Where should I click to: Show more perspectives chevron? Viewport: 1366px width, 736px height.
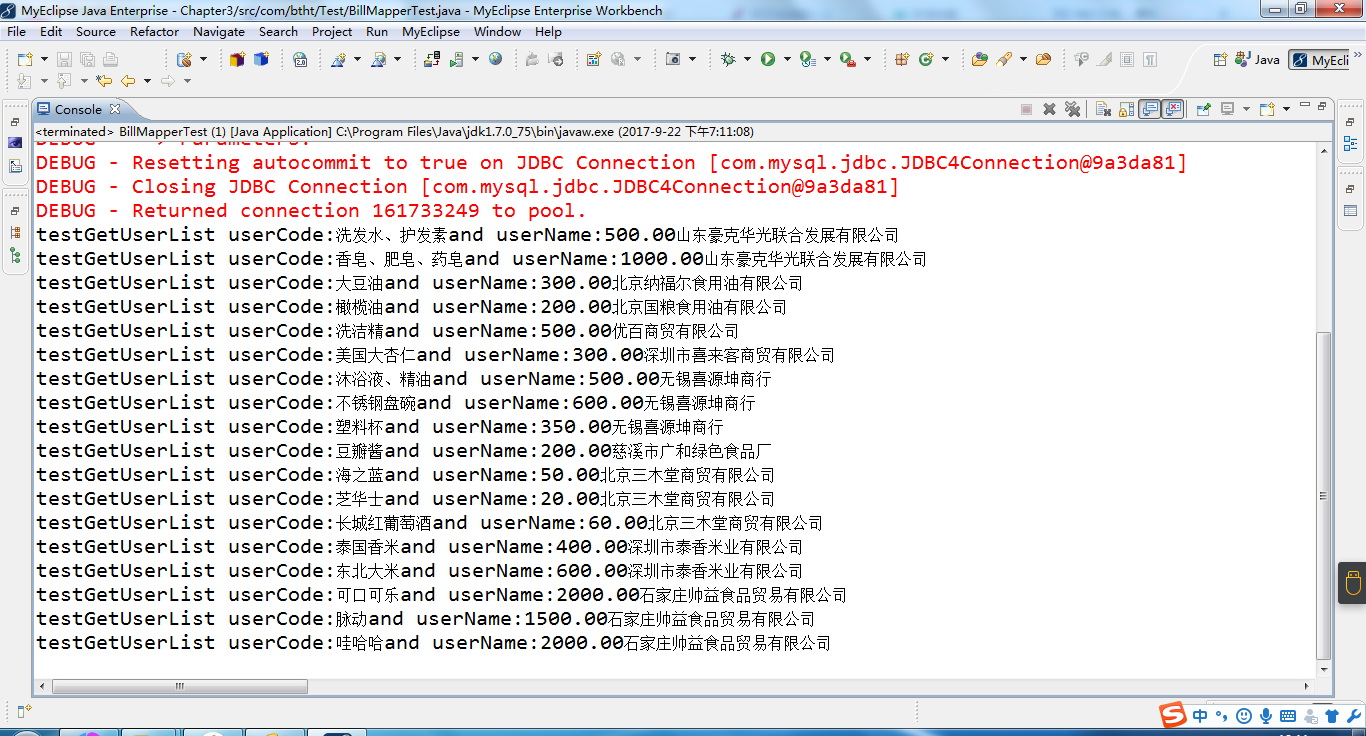(x=1357, y=53)
